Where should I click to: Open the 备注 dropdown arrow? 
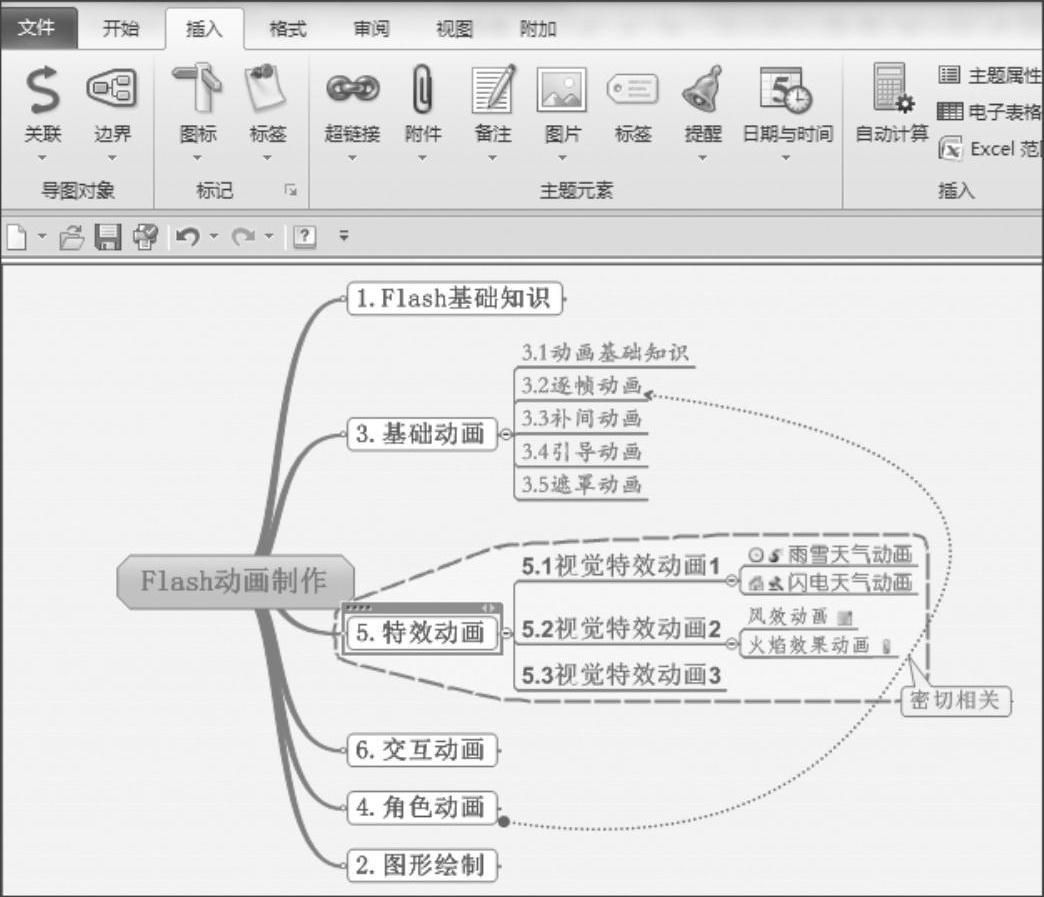coord(493,158)
